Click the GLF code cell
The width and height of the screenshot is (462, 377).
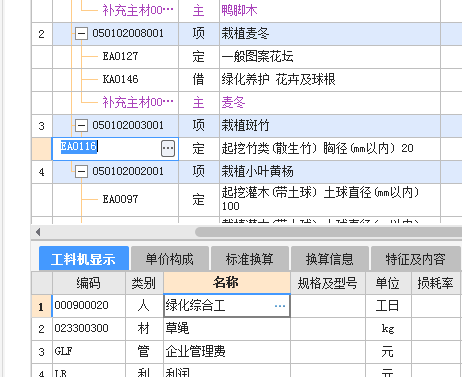coord(89,352)
